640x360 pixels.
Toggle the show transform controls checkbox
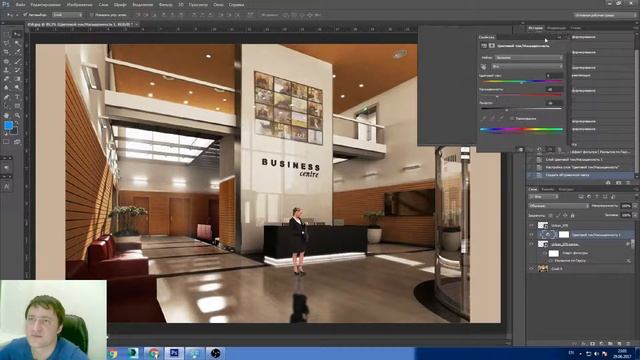pyautogui.click(x=91, y=15)
